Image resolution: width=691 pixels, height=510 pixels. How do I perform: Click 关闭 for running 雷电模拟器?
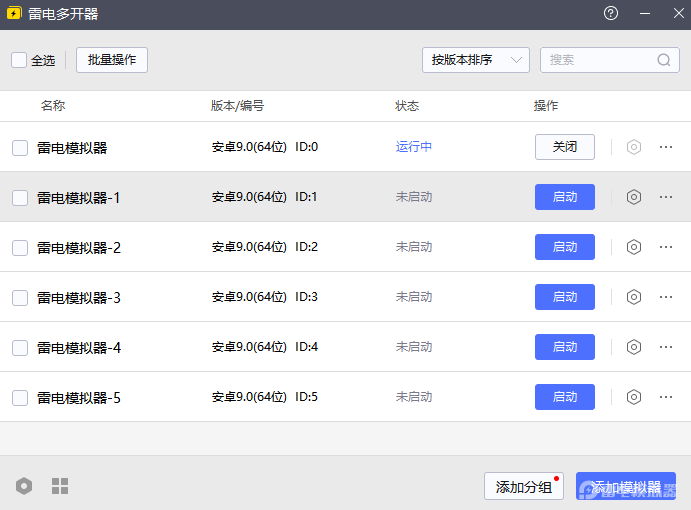[565, 147]
